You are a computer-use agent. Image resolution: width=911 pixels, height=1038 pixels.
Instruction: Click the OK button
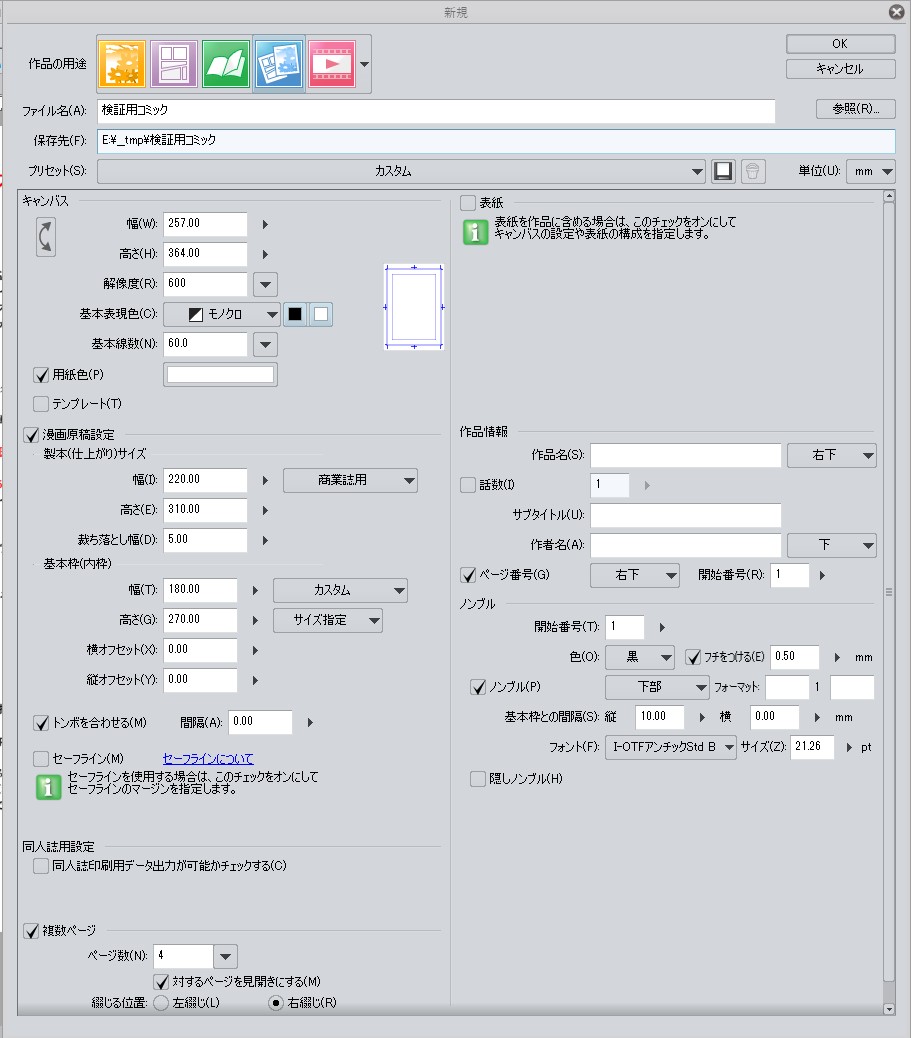[x=840, y=44]
